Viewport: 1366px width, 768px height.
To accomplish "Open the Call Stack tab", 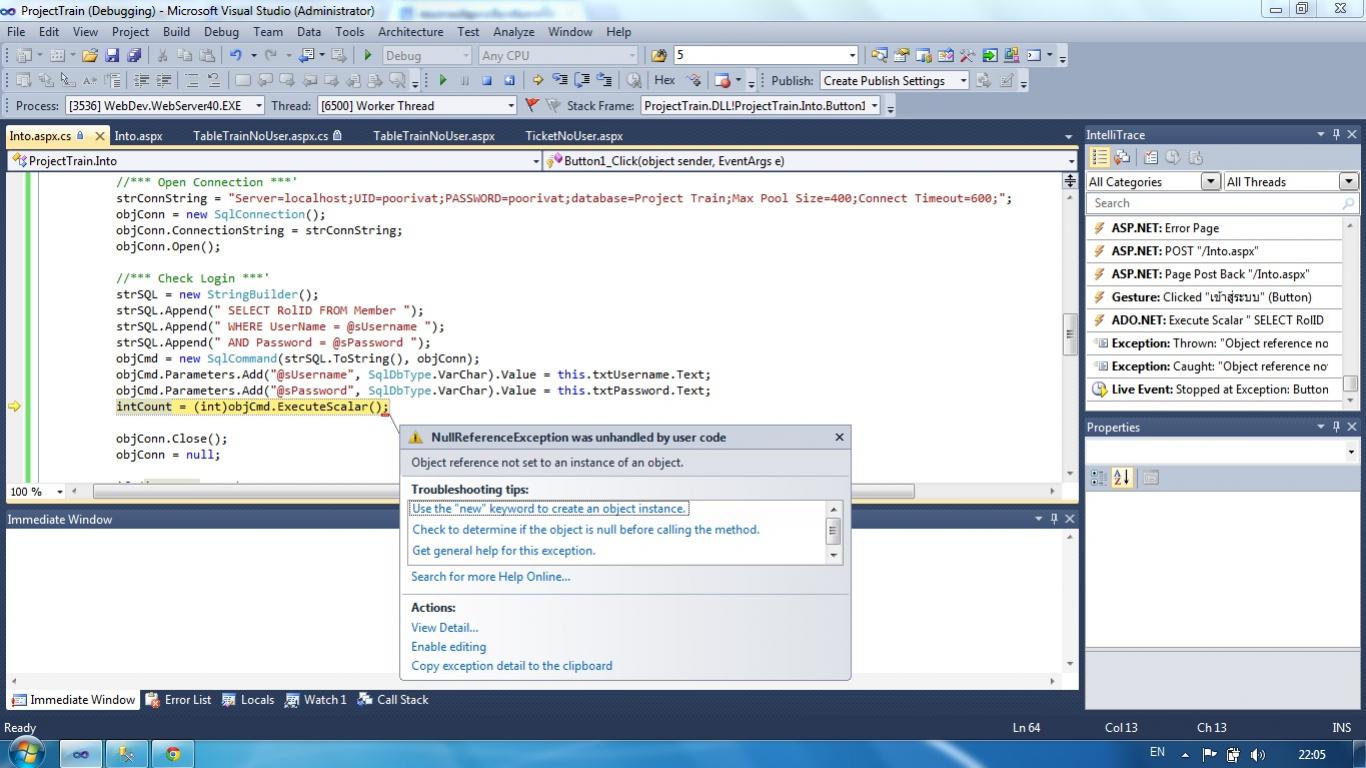I will click(x=393, y=700).
